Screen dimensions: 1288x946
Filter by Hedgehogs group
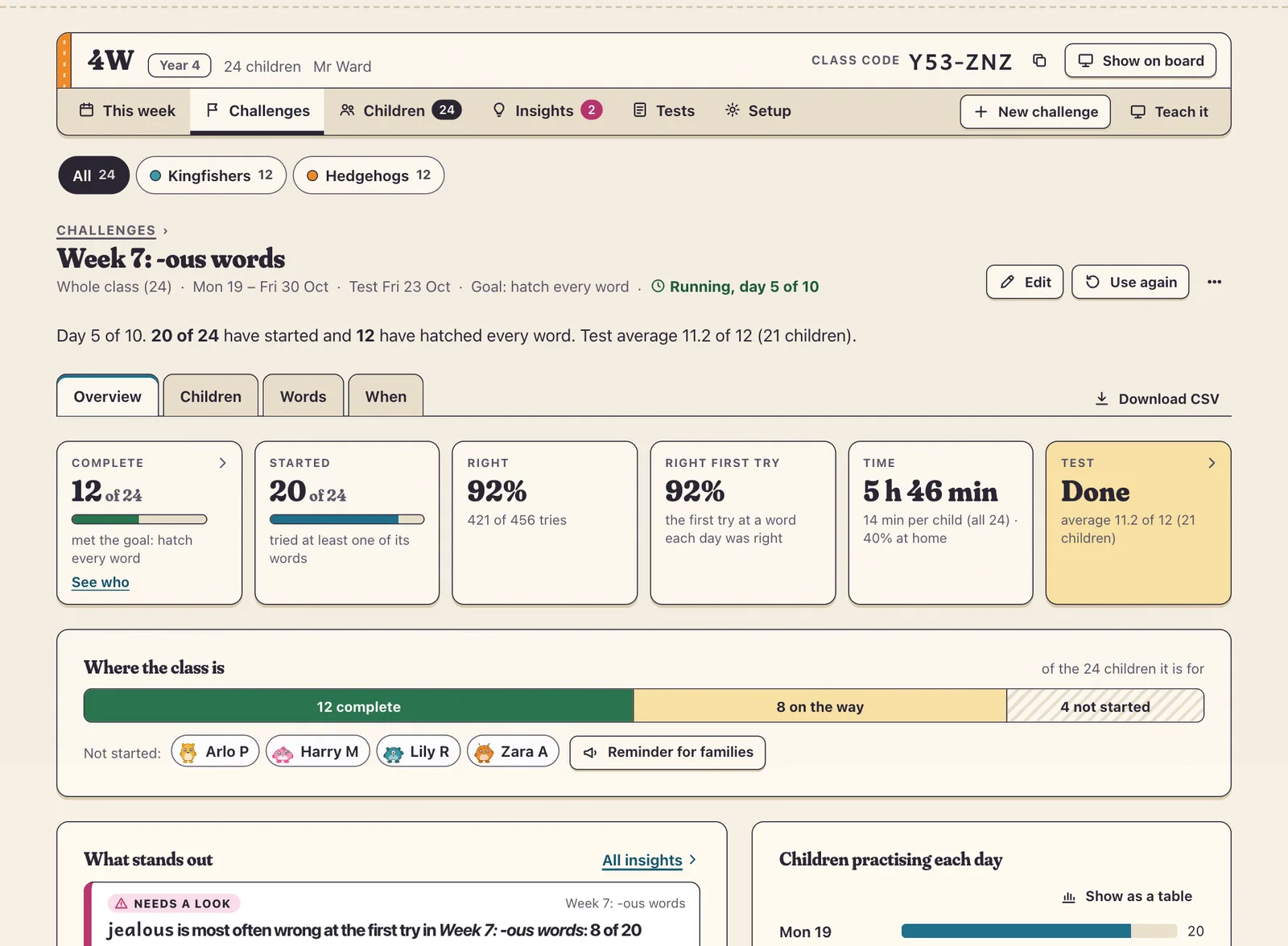tap(369, 176)
